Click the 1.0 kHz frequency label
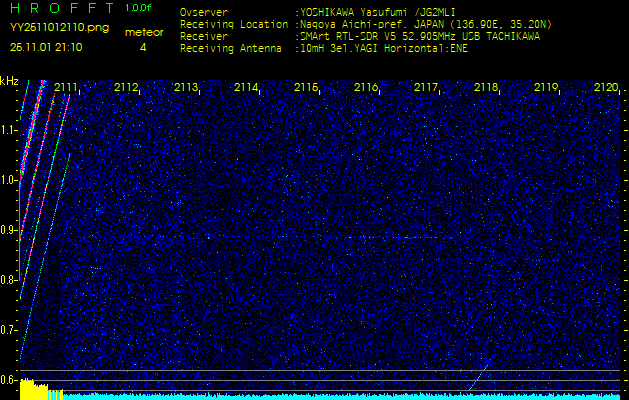The height and width of the screenshot is (400, 629). (x=9, y=180)
